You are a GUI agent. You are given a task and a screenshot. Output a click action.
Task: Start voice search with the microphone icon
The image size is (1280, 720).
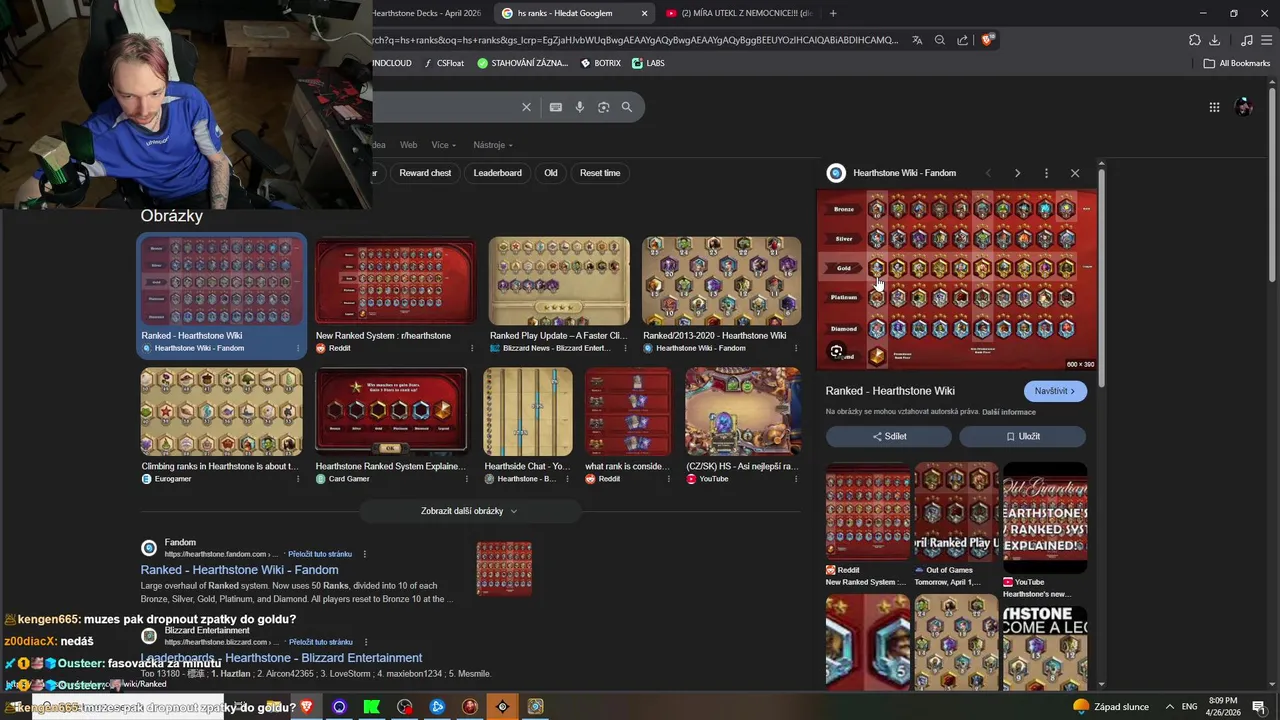(x=580, y=107)
